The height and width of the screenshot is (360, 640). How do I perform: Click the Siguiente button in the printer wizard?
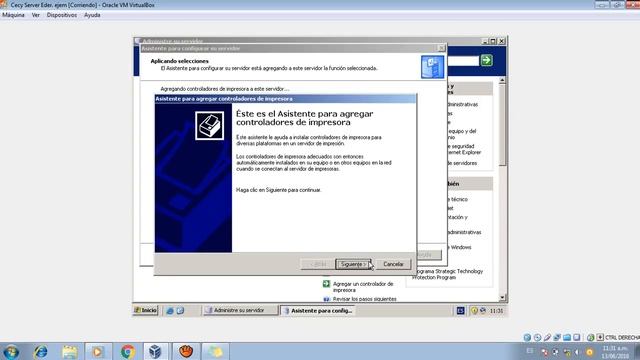pyautogui.click(x=353, y=264)
